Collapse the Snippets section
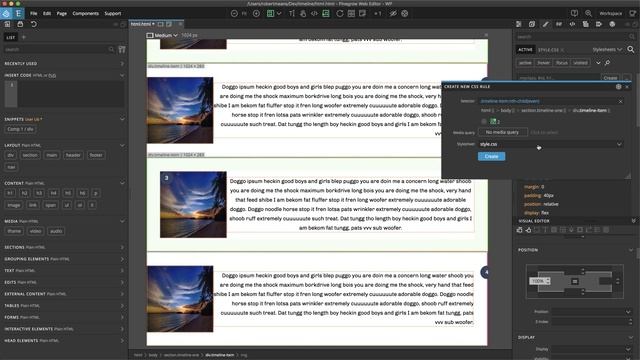The image size is (640, 360). point(122,119)
